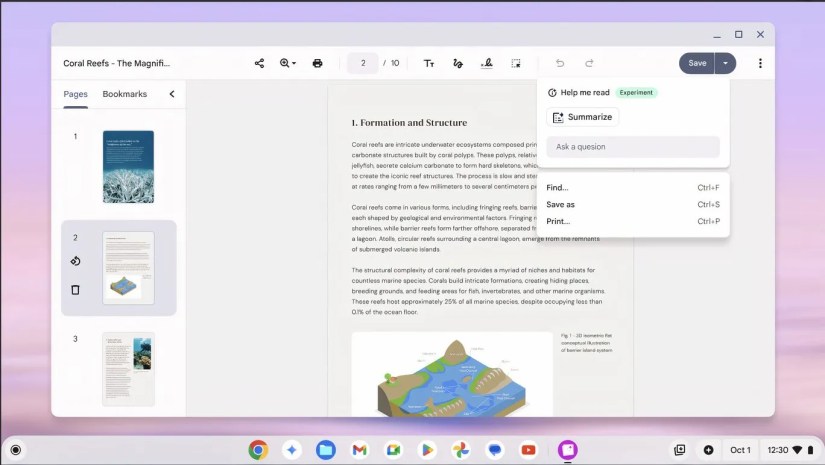Image resolution: width=825 pixels, height=465 pixels.
Task: Open the three-dot more menu
Action: (760, 63)
